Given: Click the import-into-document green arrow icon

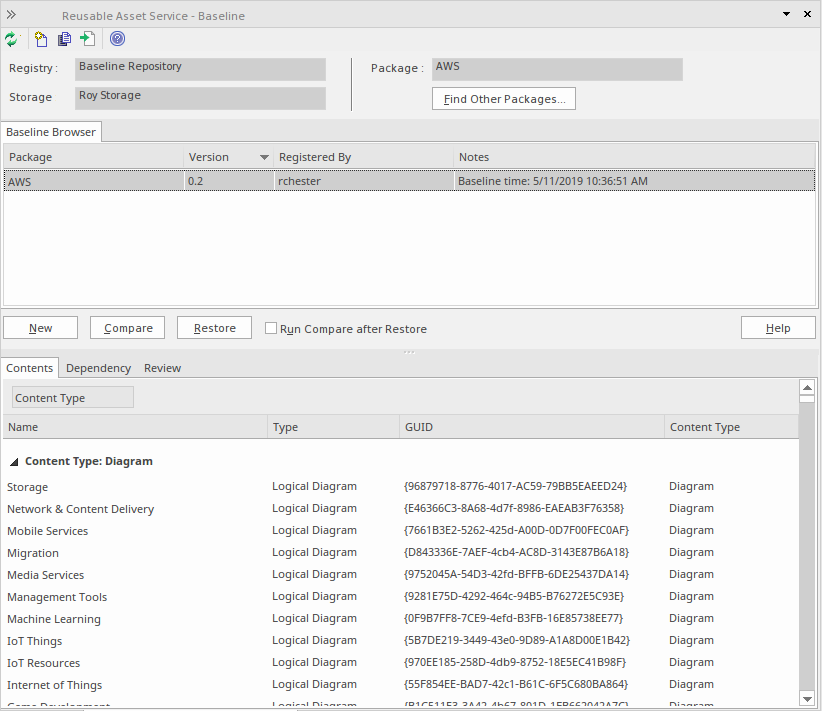Looking at the screenshot, I should tap(88, 39).
